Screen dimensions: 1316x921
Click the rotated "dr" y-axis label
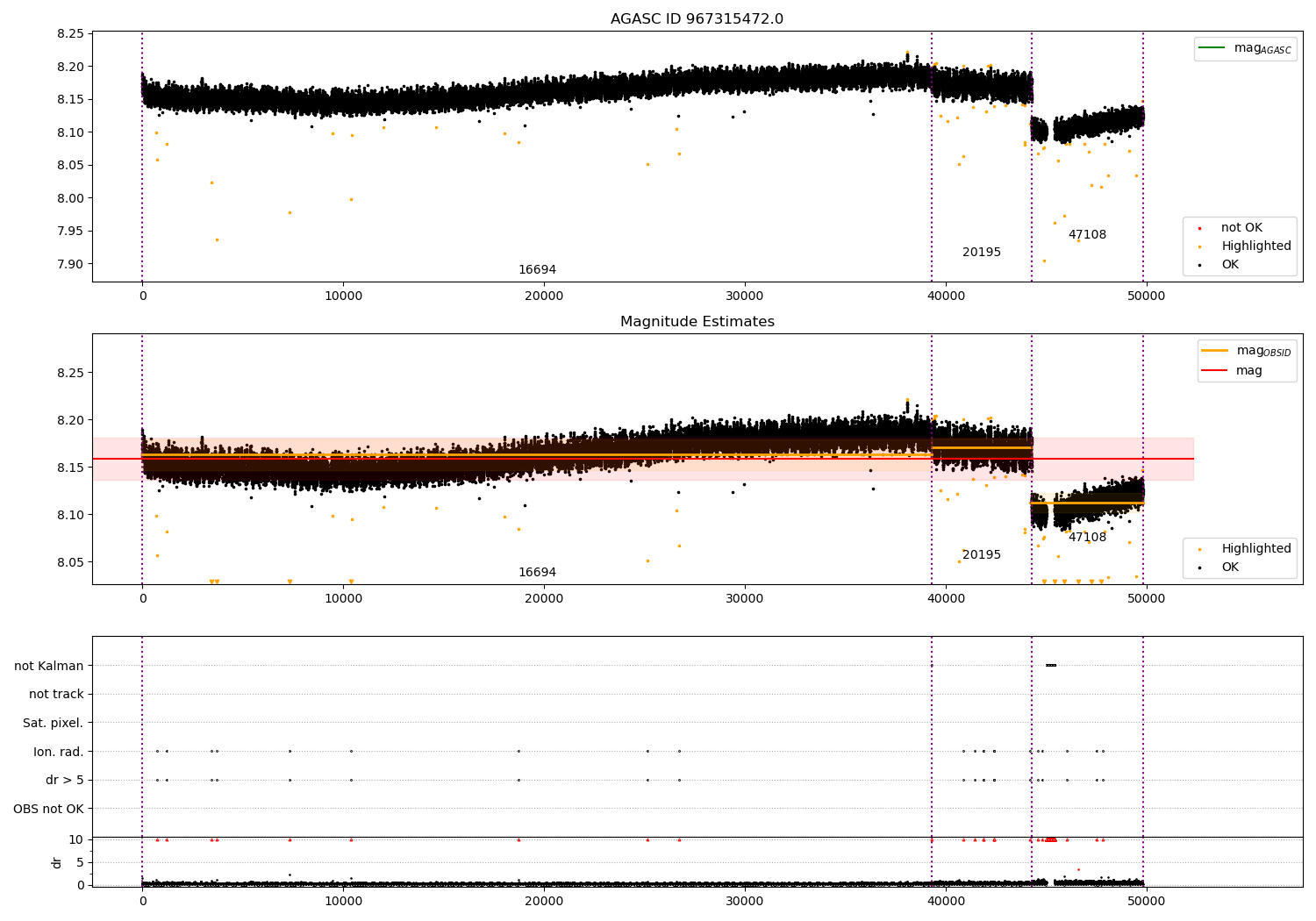[x=57, y=862]
